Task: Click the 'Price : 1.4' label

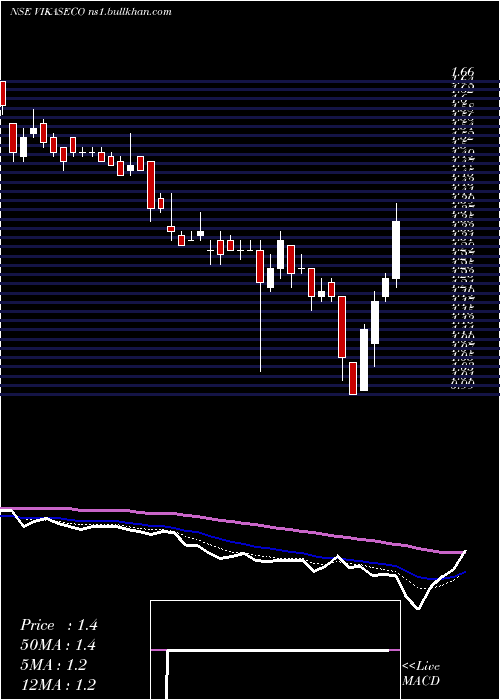Action: [58, 625]
